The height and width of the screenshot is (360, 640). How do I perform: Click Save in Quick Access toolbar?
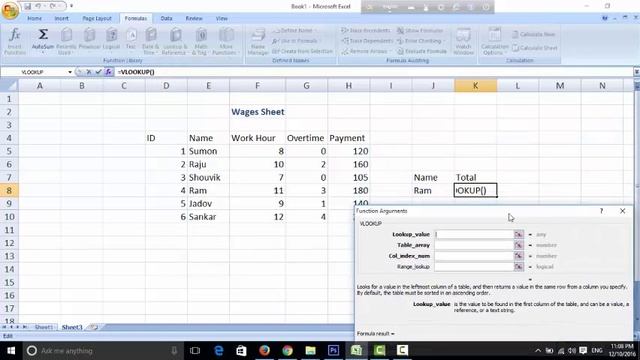pyautogui.click(x=27, y=7)
